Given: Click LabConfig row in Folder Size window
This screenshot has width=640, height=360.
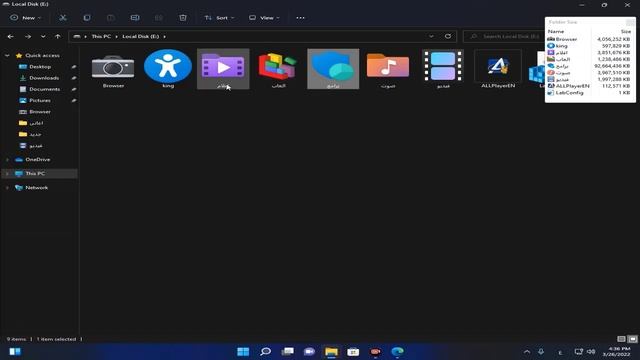Looking at the screenshot, I should tap(590, 93).
